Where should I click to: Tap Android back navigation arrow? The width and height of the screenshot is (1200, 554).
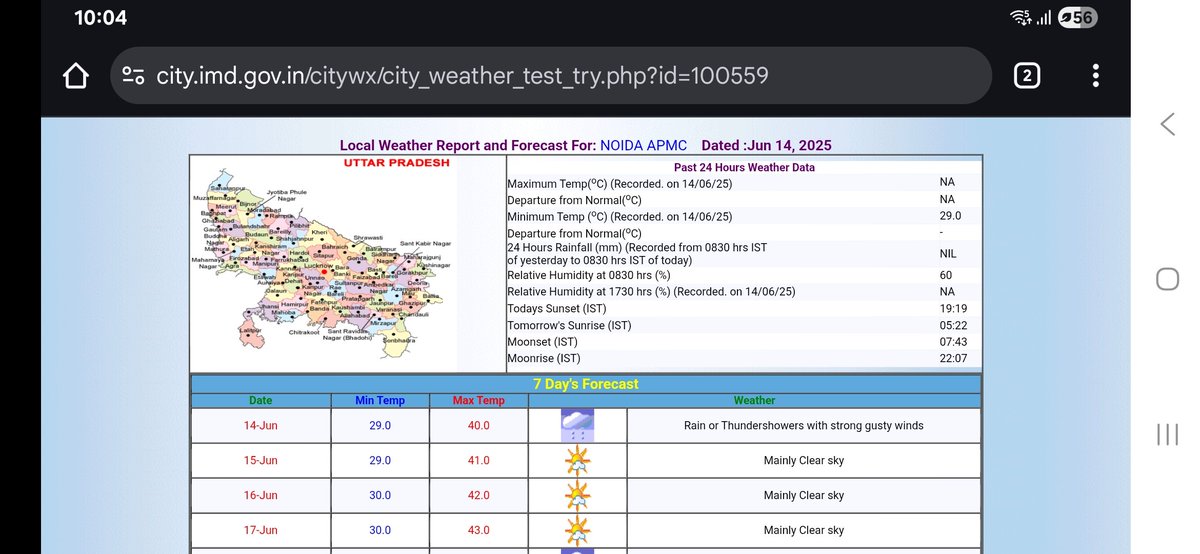pyautogui.click(x=1167, y=124)
